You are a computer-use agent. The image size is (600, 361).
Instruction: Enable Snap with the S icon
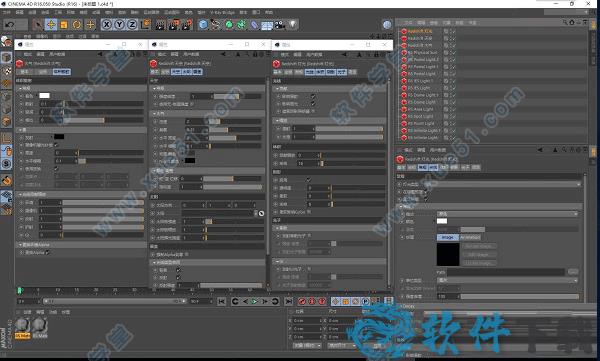pos(7,164)
